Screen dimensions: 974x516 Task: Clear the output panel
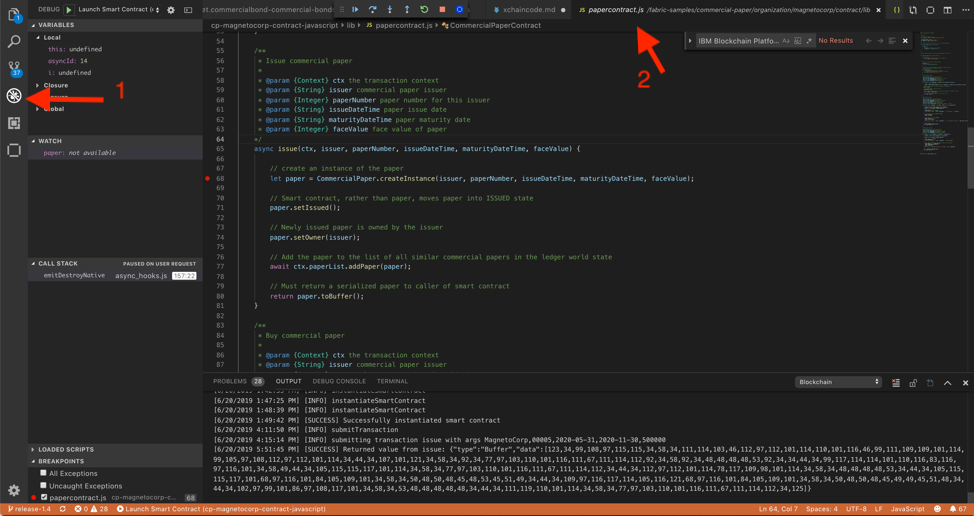(896, 382)
